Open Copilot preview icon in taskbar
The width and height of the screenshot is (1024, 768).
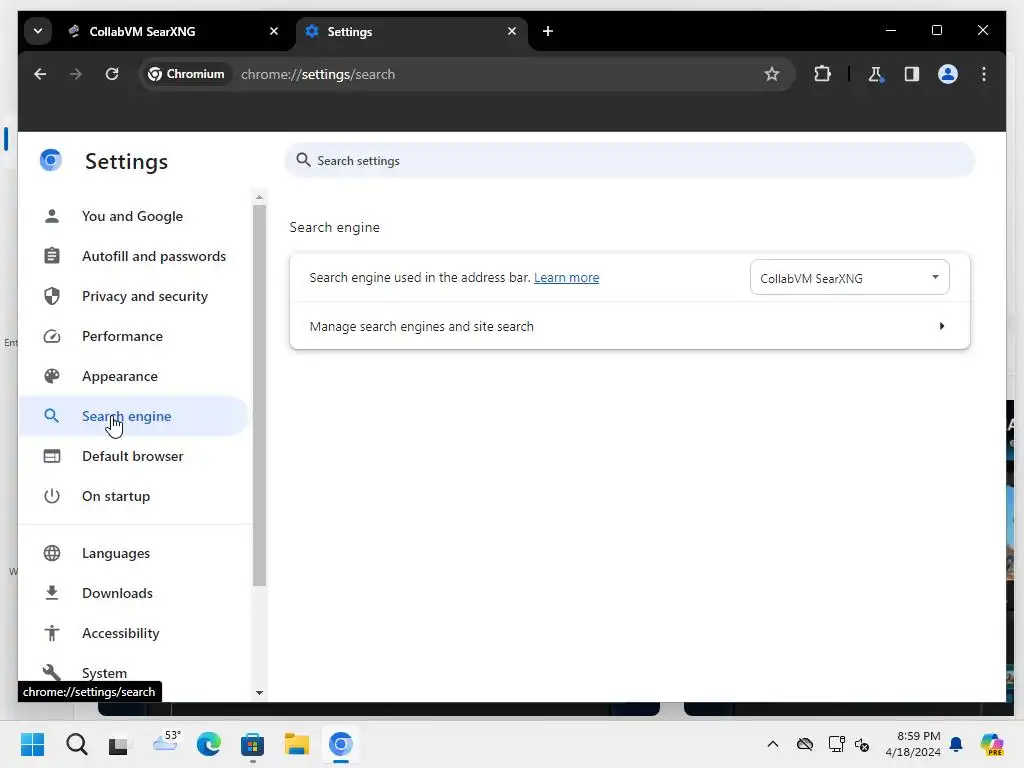coord(992,744)
